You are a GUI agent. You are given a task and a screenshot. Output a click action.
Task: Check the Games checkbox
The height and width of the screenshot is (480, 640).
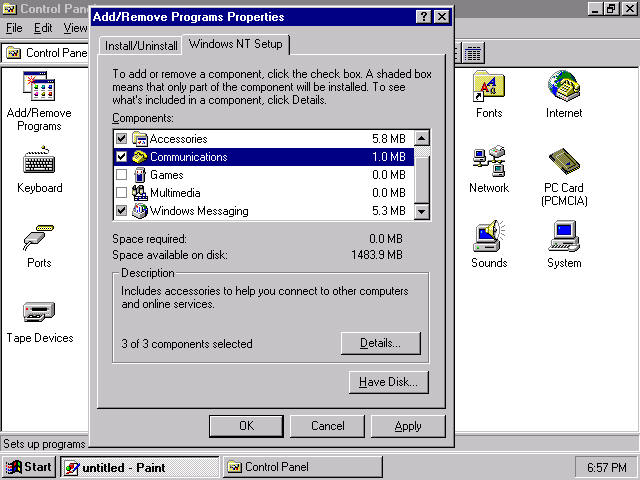tap(121, 175)
